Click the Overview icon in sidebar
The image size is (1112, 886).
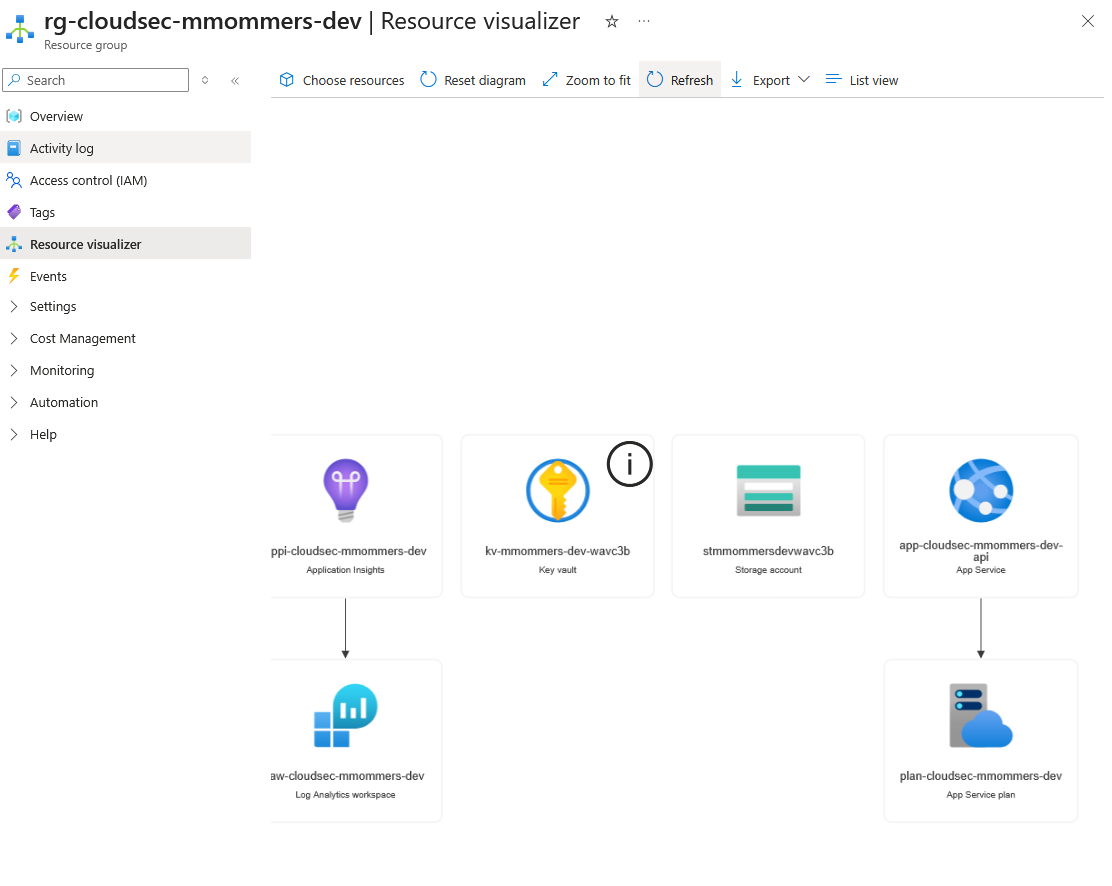pyautogui.click(x=14, y=116)
